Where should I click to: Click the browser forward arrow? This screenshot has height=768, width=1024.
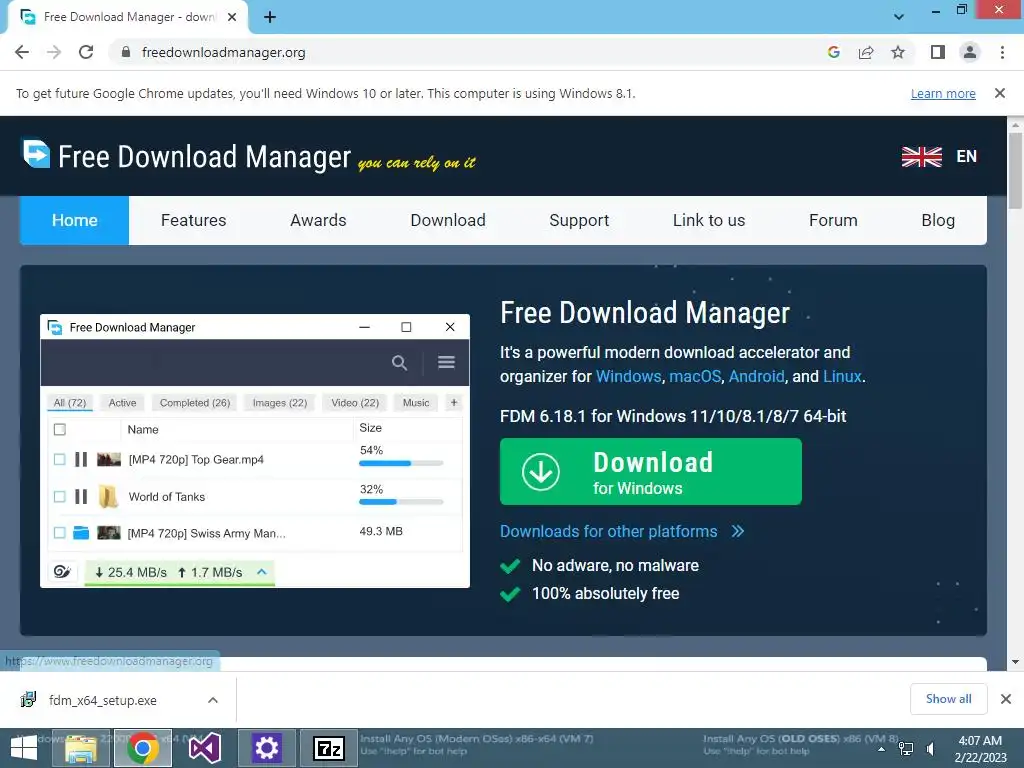[x=54, y=52]
